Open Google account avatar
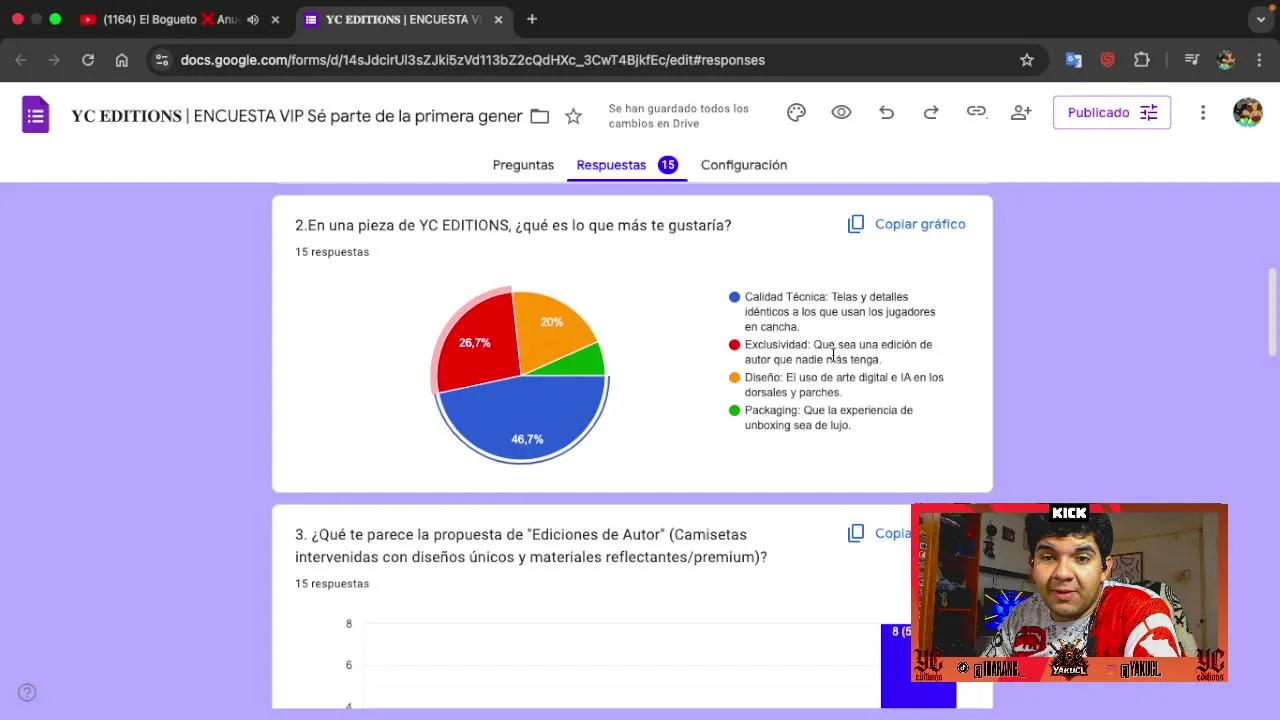This screenshot has width=1280, height=720. (x=1247, y=112)
